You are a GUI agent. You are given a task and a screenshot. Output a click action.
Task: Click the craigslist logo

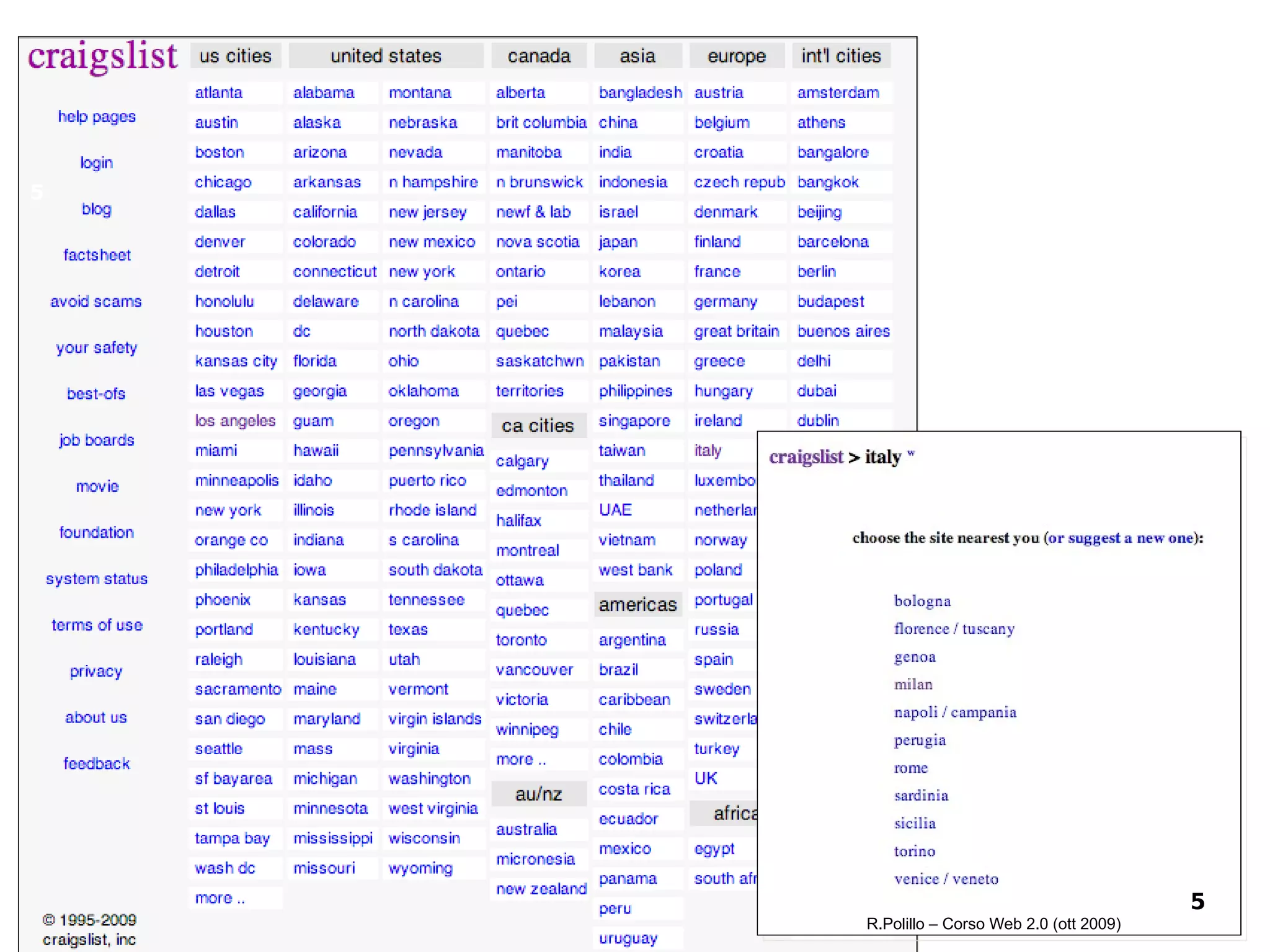coord(102,56)
